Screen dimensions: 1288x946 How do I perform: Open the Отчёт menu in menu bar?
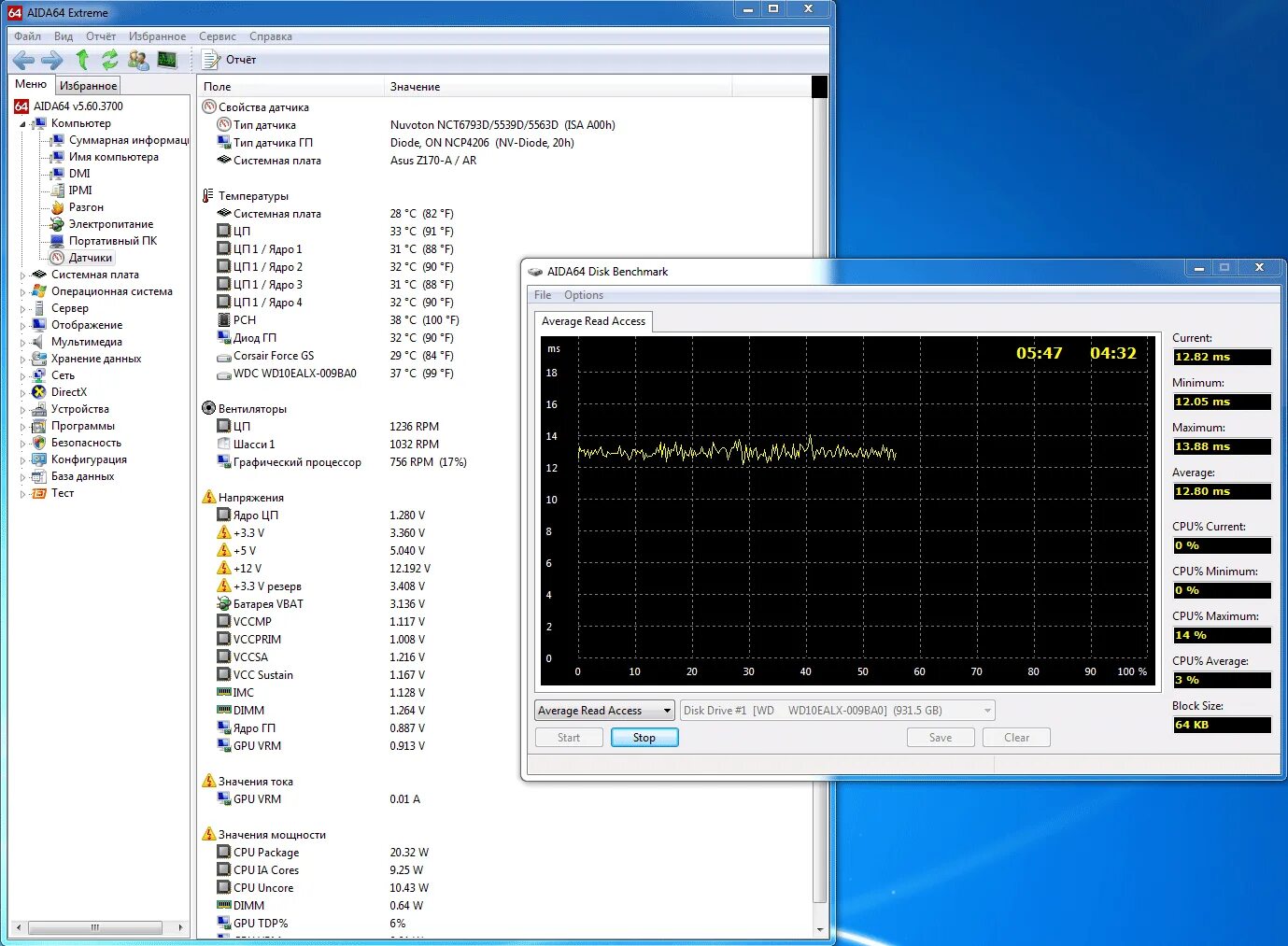click(x=101, y=36)
